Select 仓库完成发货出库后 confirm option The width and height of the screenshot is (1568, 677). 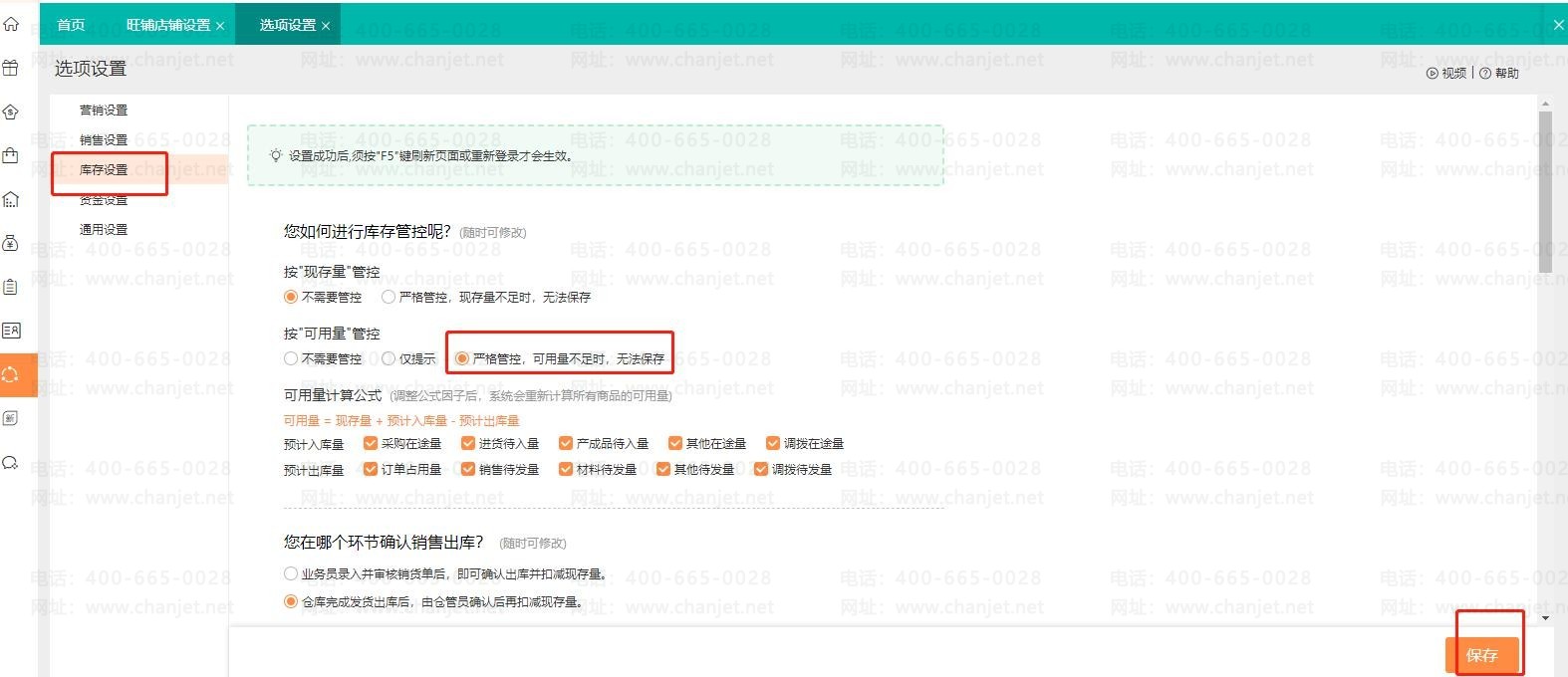click(291, 601)
